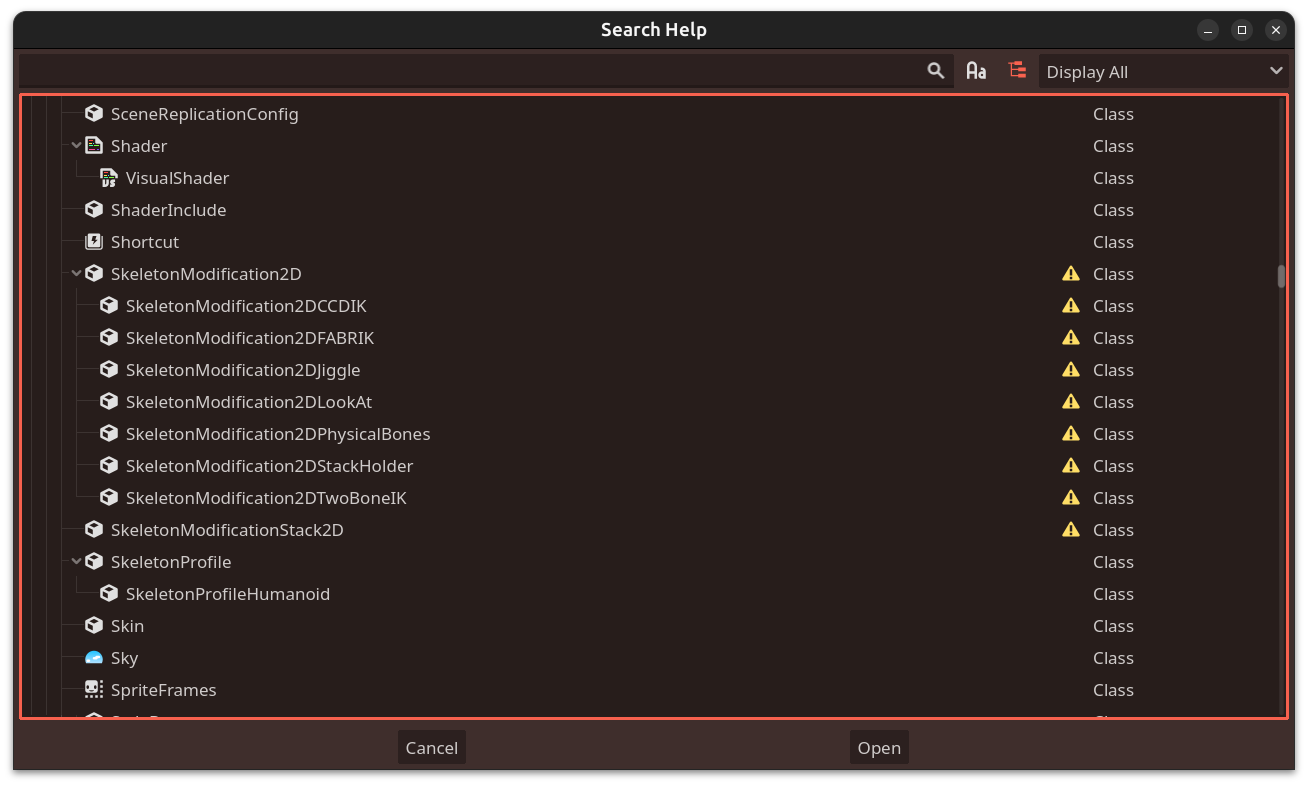Click the Skin cube icon

click(x=93, y=625)
